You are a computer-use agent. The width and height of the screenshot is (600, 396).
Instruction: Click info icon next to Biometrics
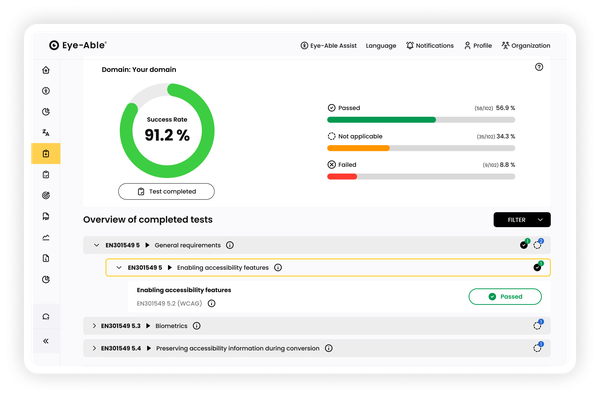[x=196, y=326]
